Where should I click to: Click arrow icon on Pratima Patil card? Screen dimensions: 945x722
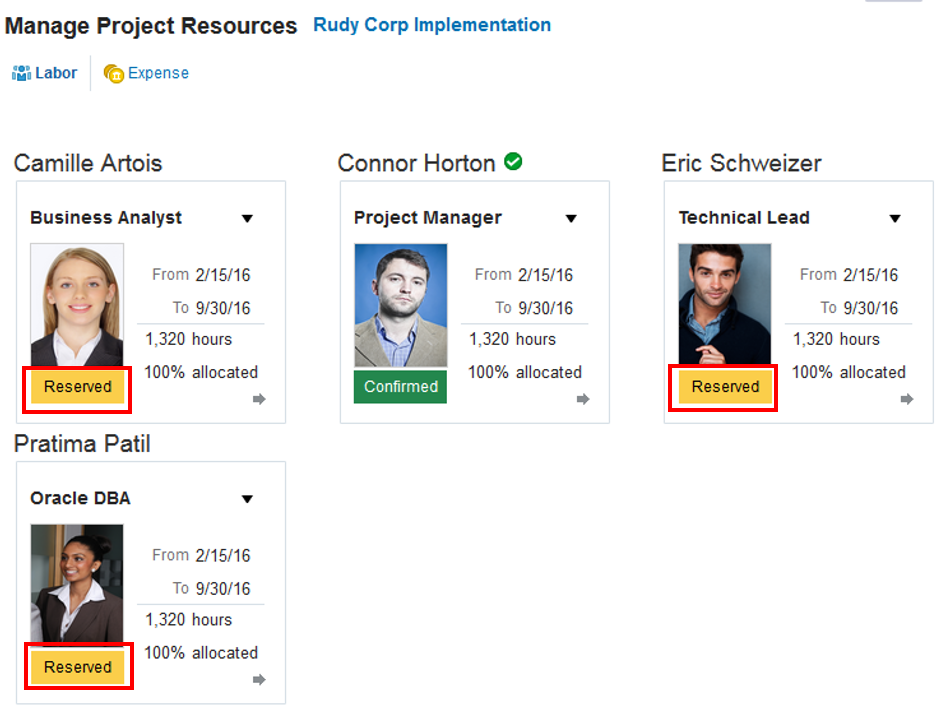259,680
